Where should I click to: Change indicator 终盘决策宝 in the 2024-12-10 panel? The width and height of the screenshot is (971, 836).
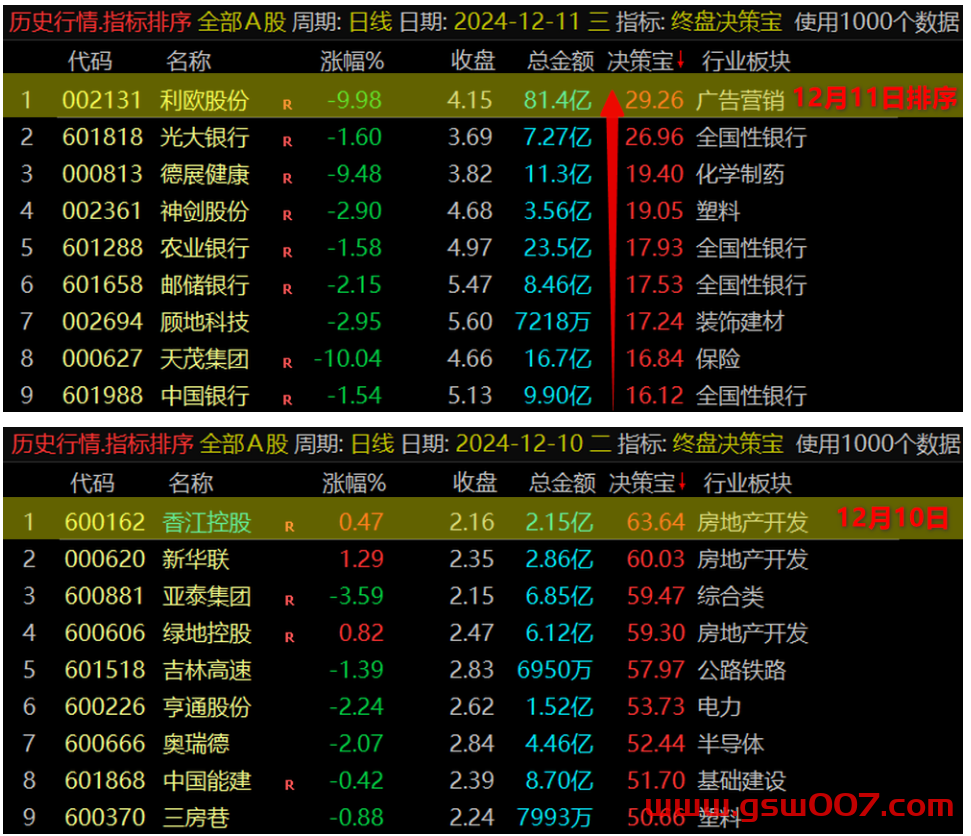pos(728,444)
